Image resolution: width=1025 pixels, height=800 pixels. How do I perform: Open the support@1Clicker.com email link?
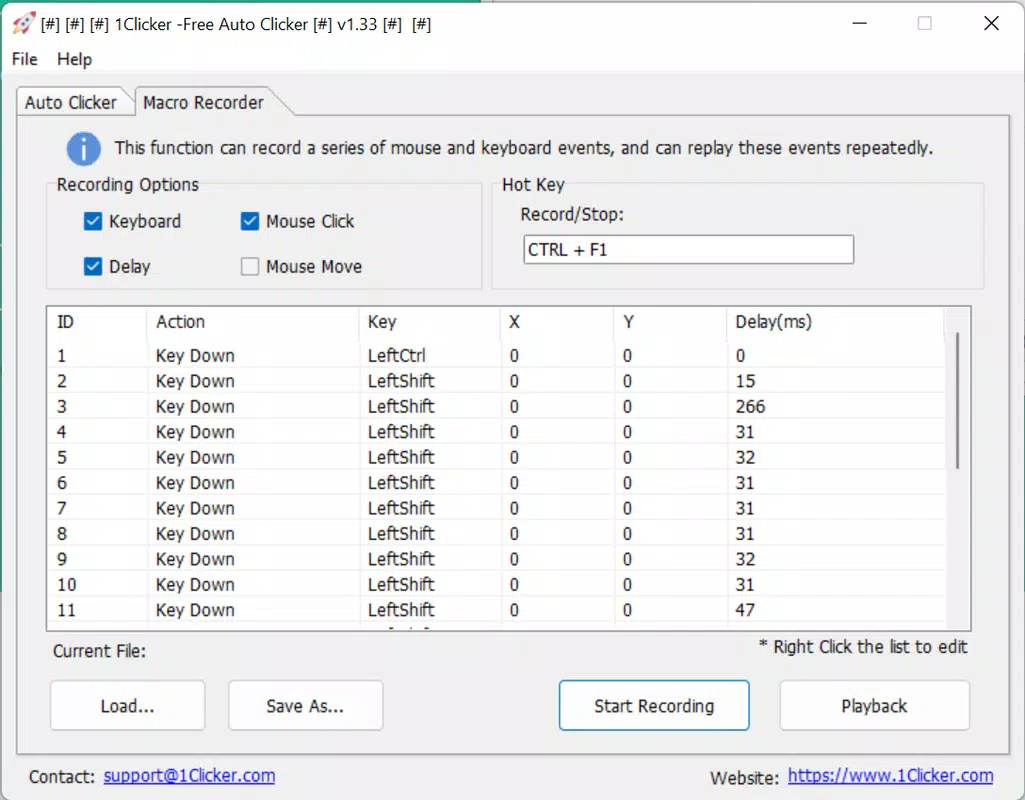click(190, 776)
